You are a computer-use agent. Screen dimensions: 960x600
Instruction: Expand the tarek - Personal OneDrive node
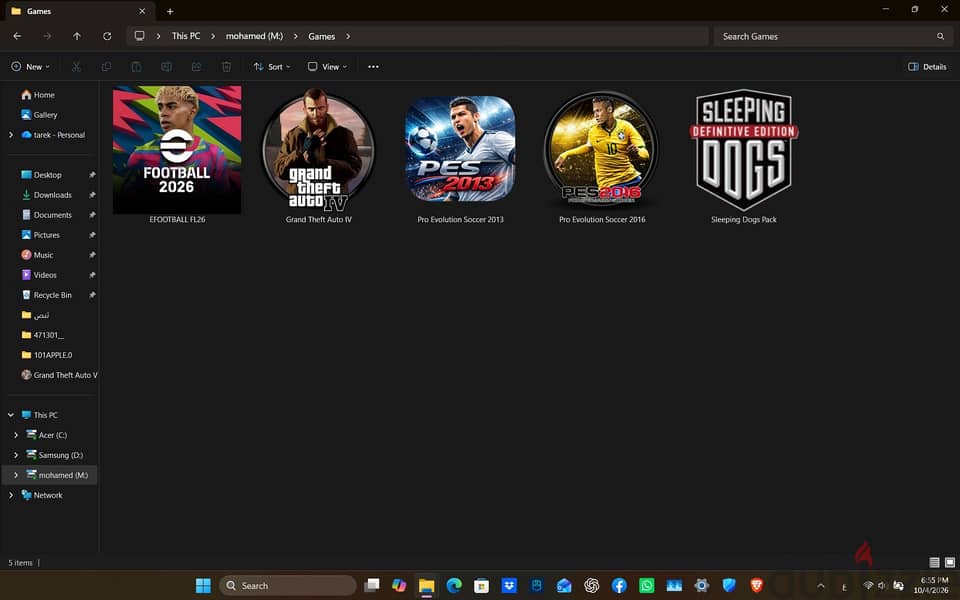11,135
